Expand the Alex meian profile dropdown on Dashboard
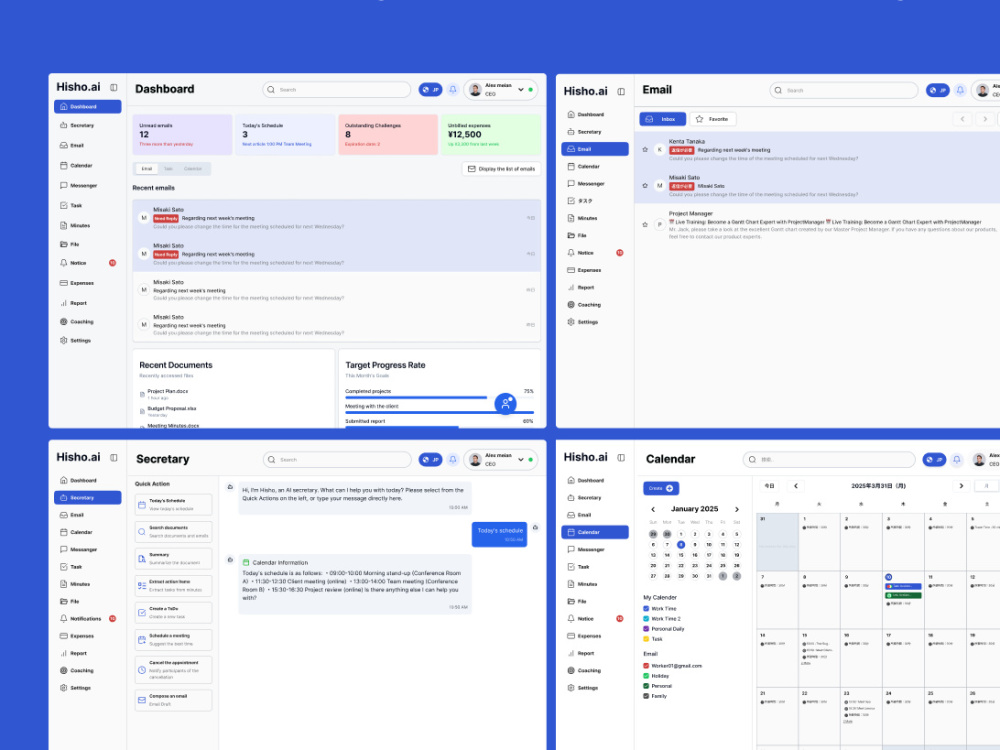 tap(520, 90)
